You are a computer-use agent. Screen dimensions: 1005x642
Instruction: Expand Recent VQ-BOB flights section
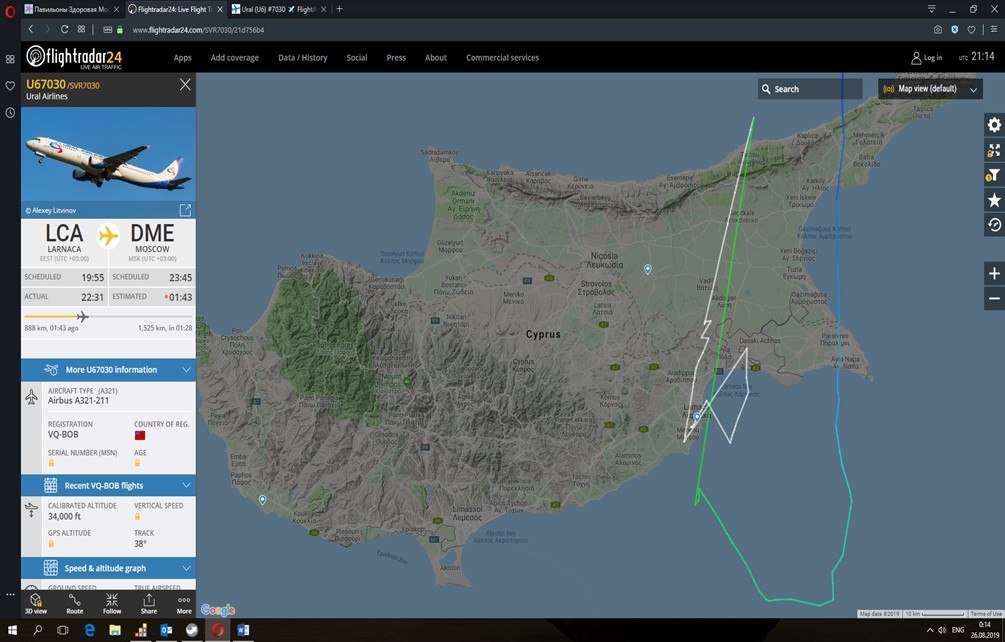click(108, 485)
